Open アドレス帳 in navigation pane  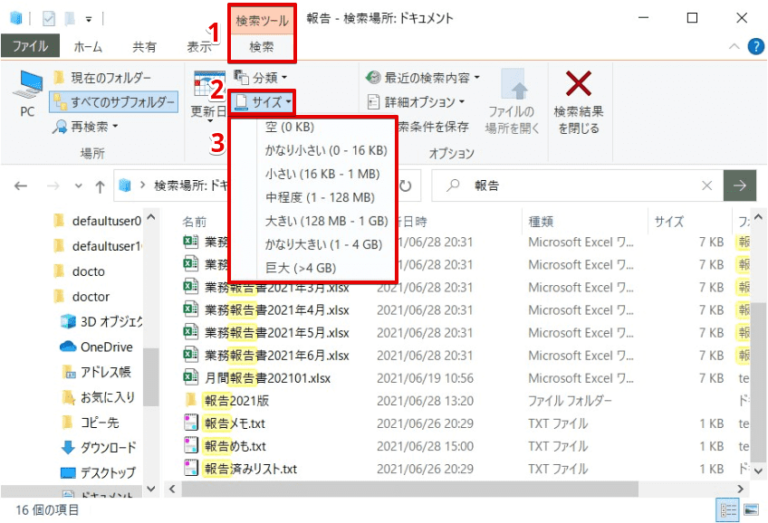(96, 372)
